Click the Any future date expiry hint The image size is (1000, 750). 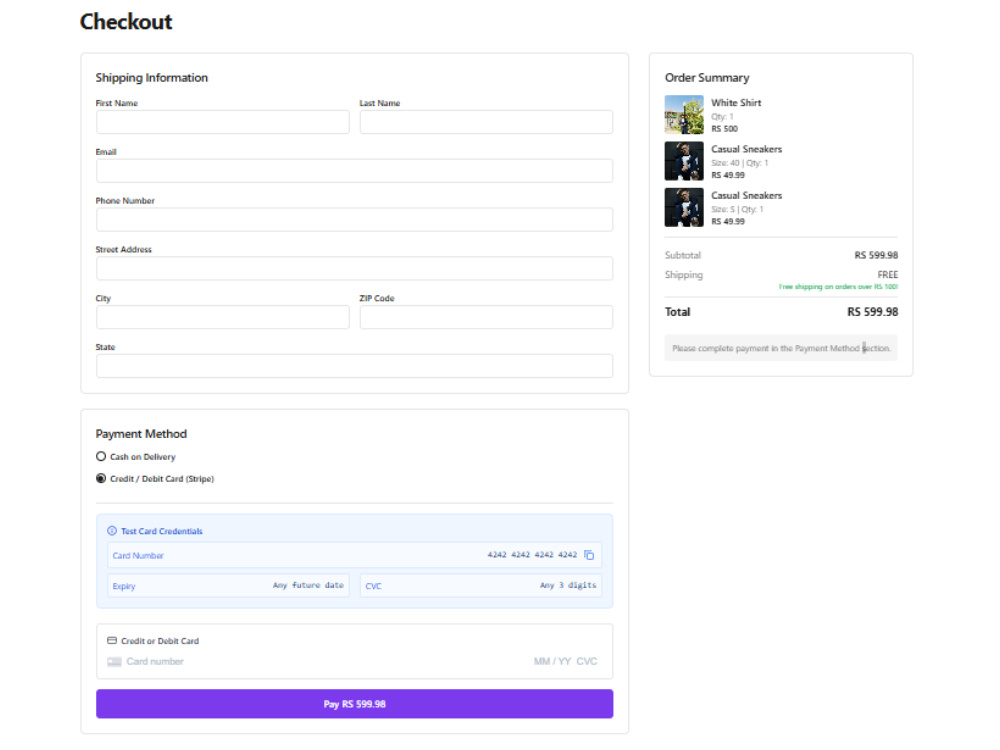[x=308, y=585]
